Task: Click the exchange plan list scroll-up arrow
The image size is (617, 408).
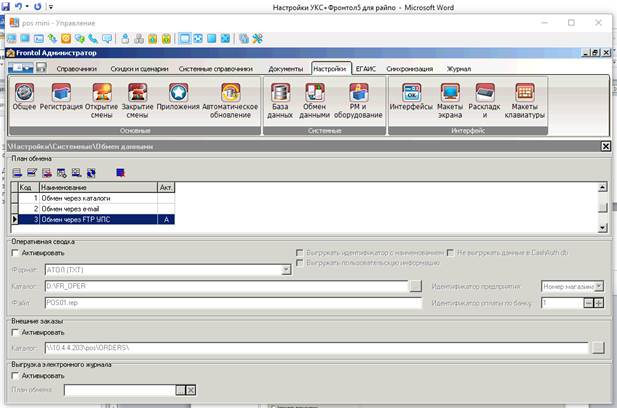Action: [602, 188]
